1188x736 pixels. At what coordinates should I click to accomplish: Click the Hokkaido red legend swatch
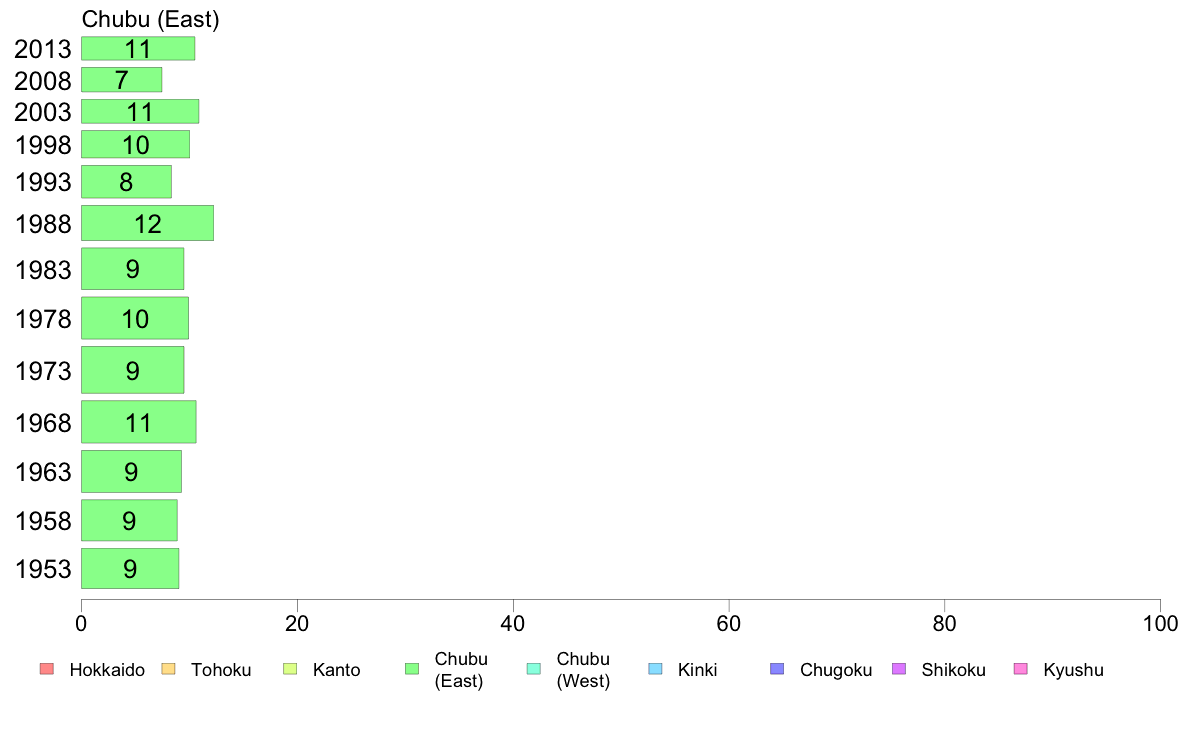point(47,669)
